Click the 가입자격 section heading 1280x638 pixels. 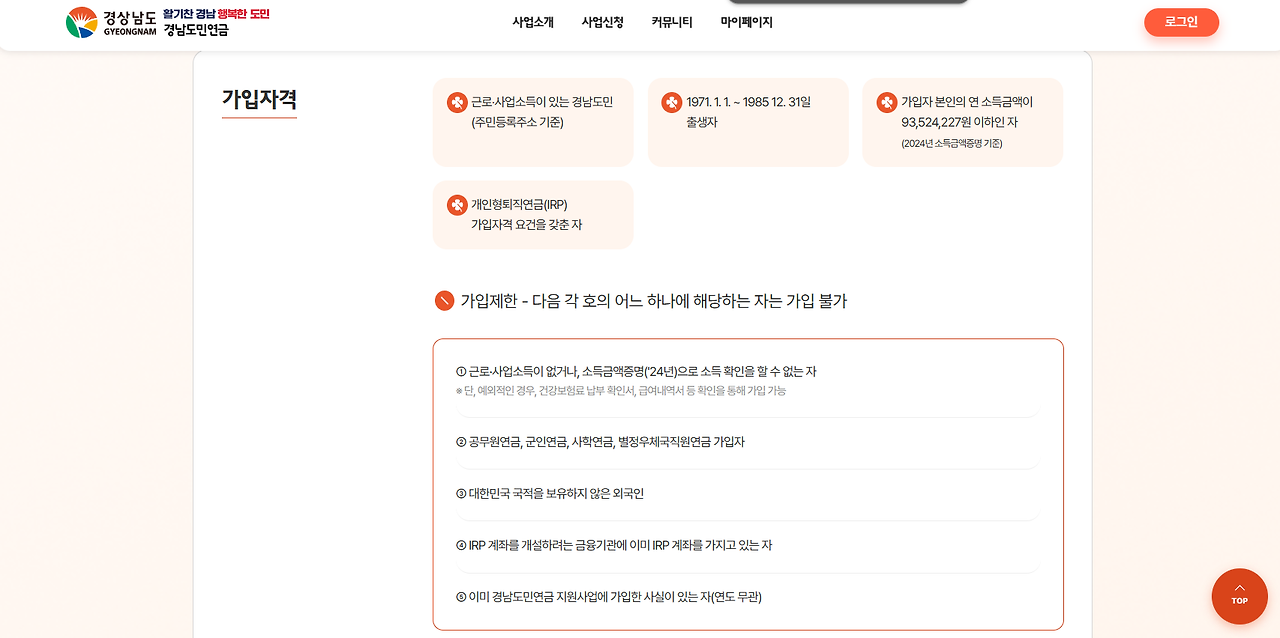259,99
